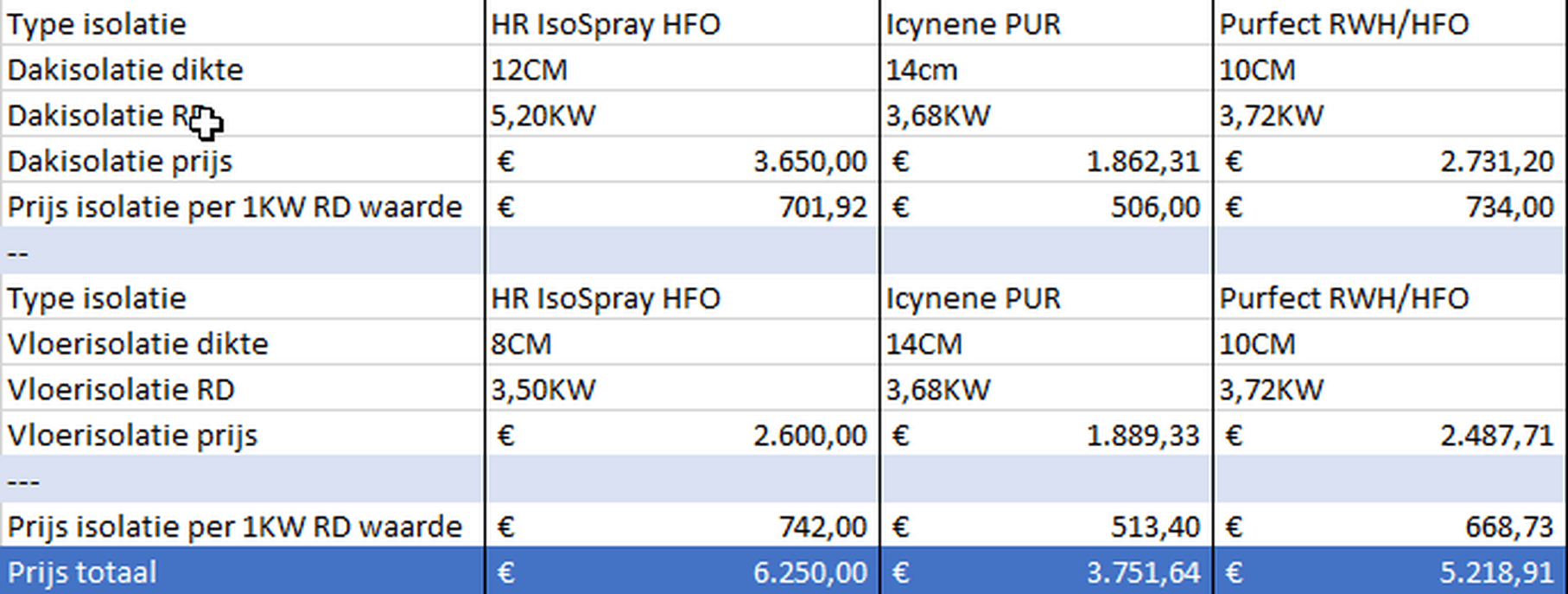Click the '---' separator label cell

243,480
